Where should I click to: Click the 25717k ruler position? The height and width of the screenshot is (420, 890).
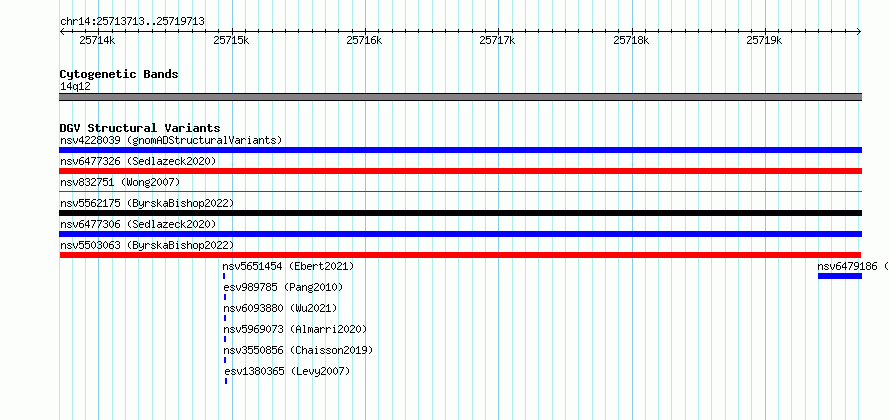tap(497, 40)
